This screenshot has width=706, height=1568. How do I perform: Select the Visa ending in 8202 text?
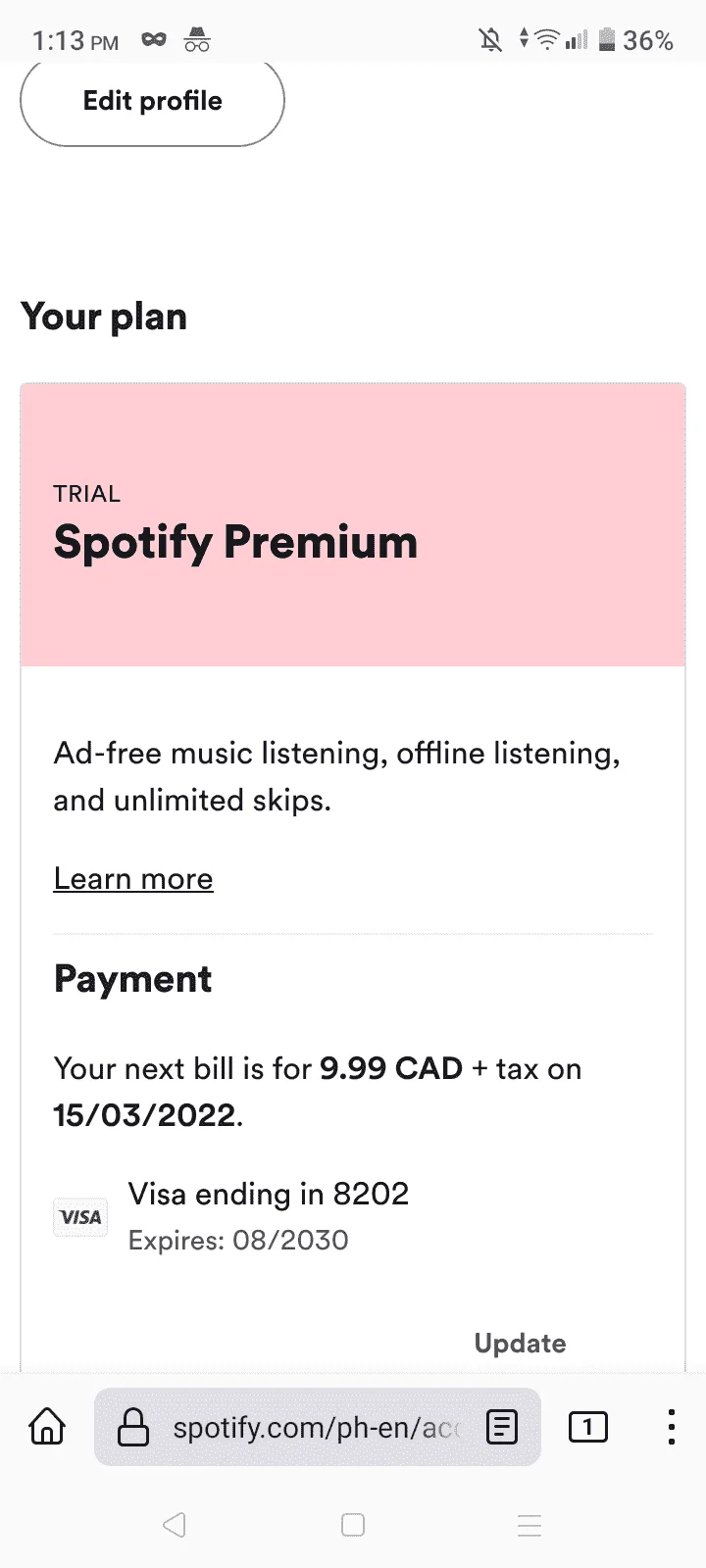click(x=269, y=1194)
